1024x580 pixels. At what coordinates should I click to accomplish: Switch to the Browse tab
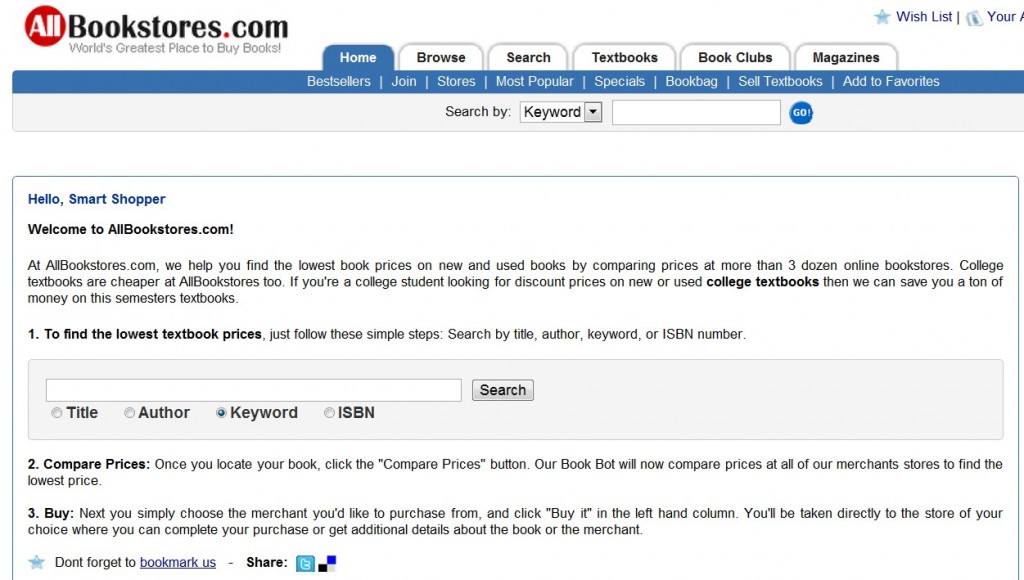pyautogui.click(x=441, y=57)
